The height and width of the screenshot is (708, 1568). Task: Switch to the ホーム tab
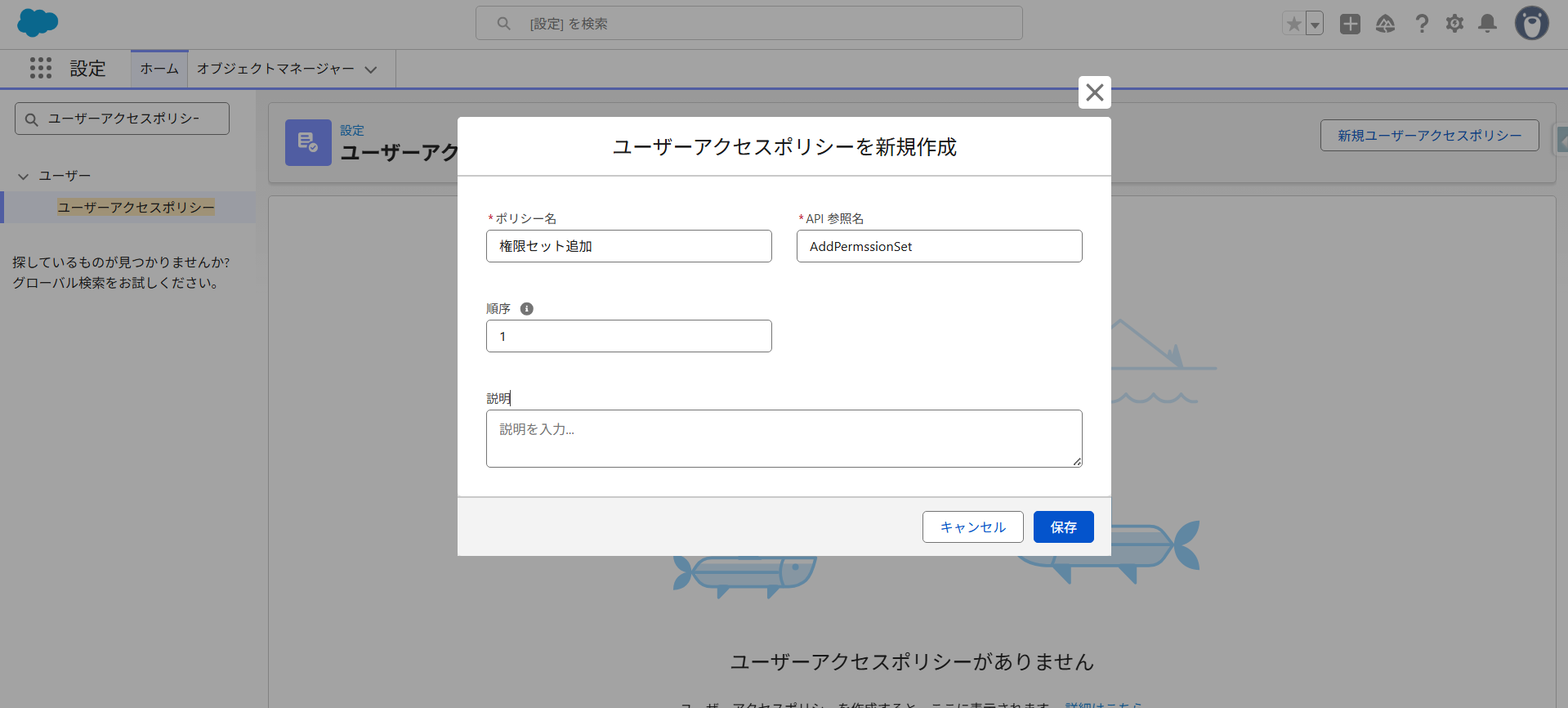point(159,69)
